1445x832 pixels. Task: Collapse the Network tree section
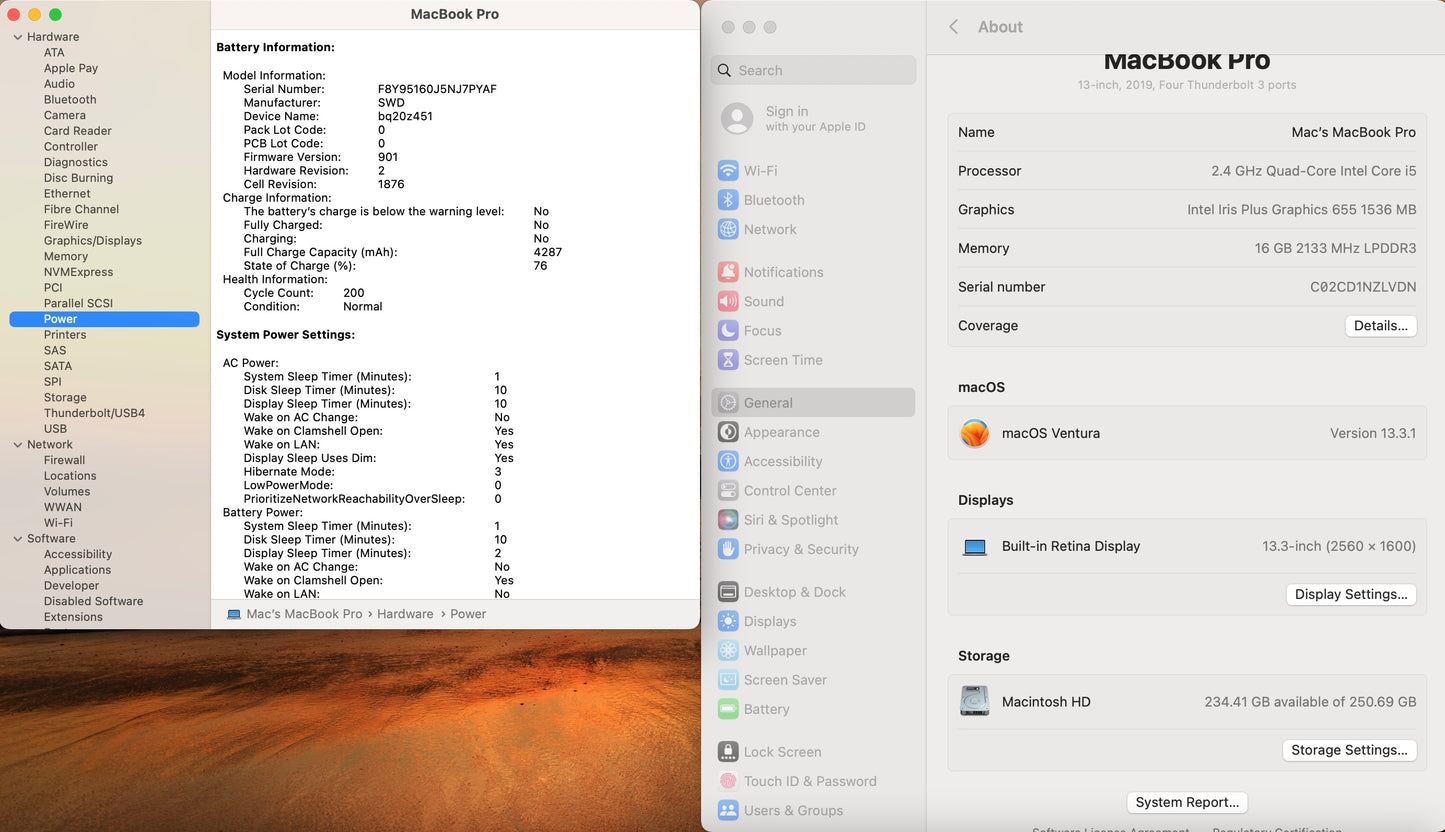pos(17,445)
